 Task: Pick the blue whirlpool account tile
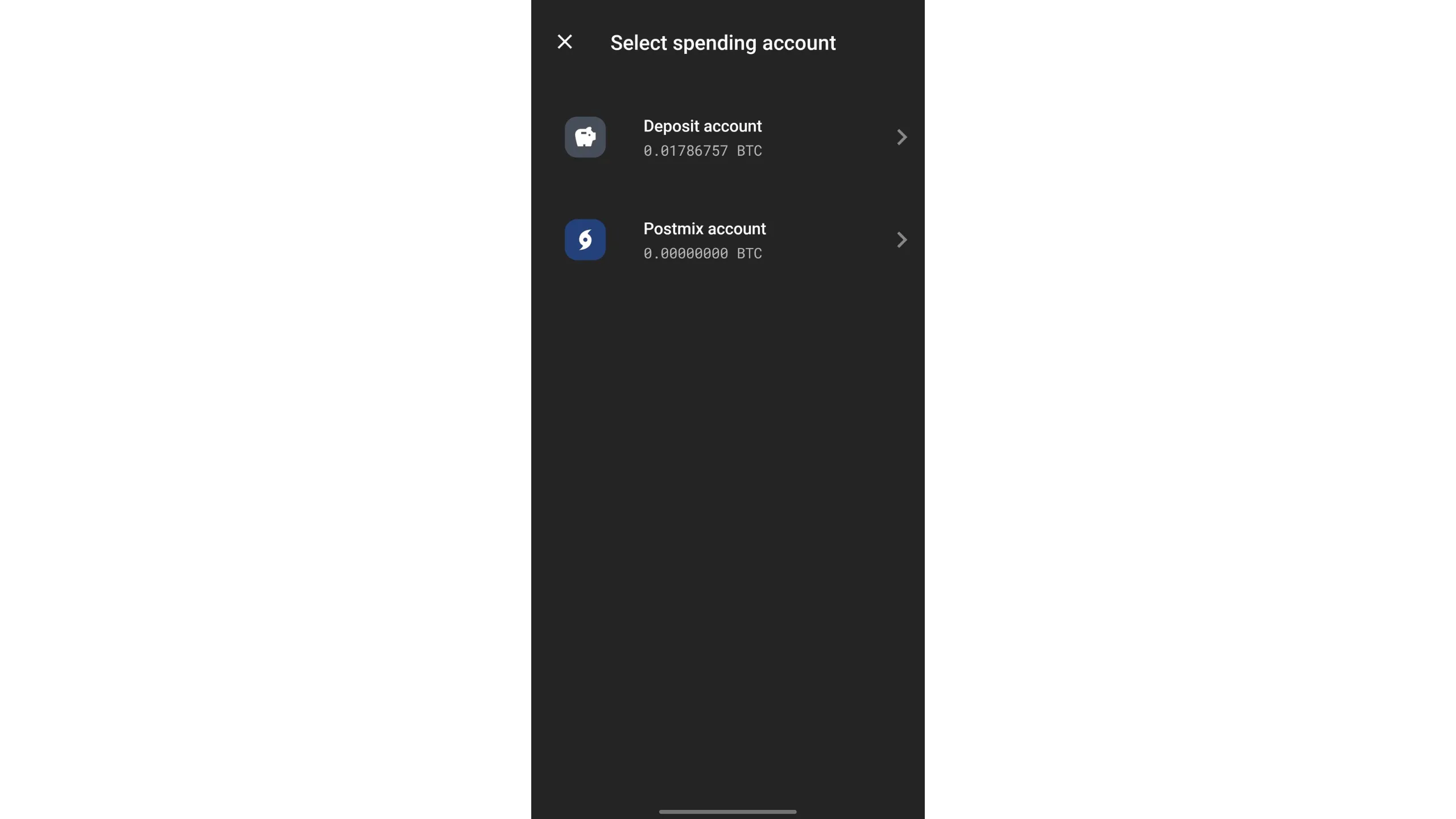point(585,239)
